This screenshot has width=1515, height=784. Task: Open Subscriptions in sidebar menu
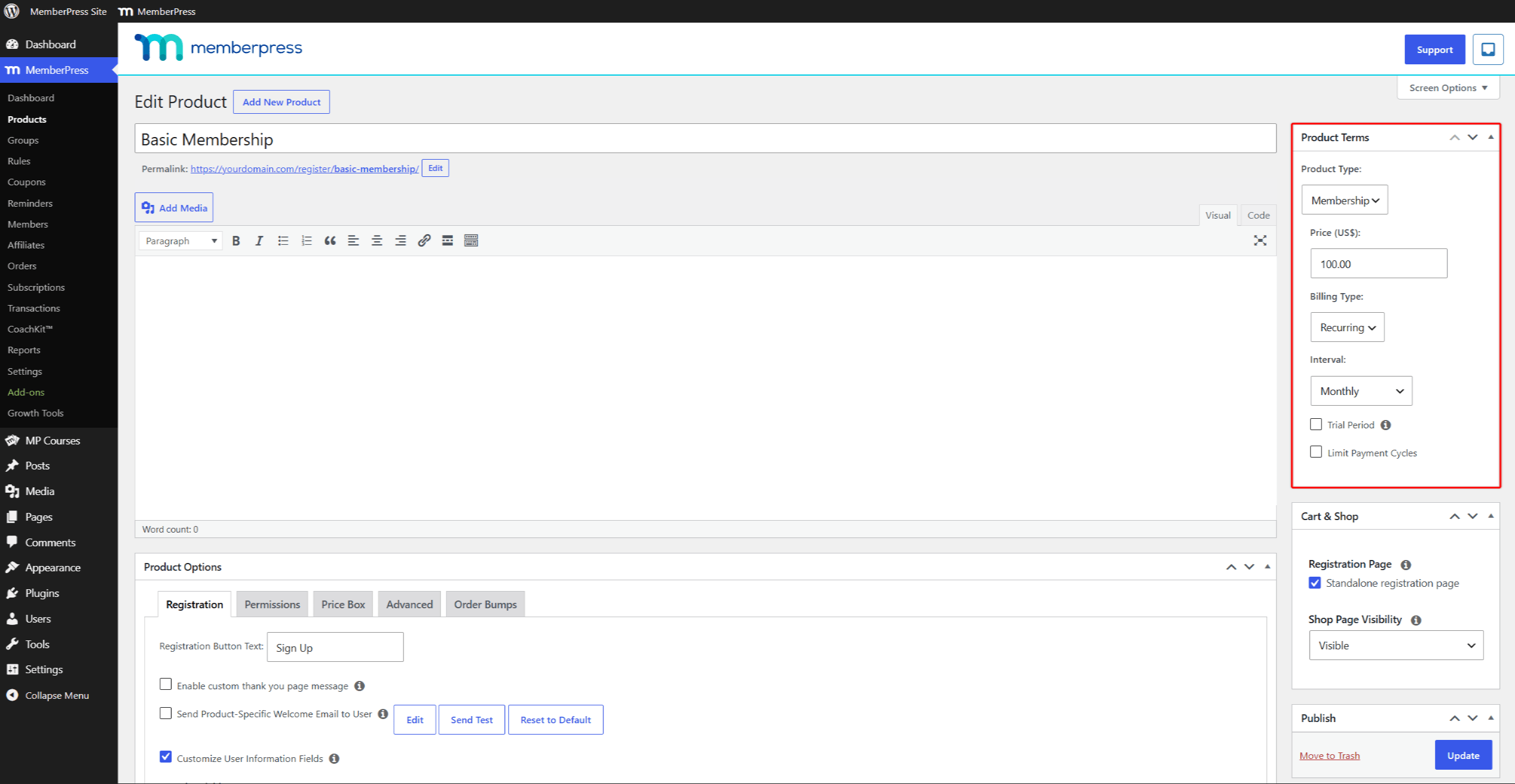(x=36, y=287)
